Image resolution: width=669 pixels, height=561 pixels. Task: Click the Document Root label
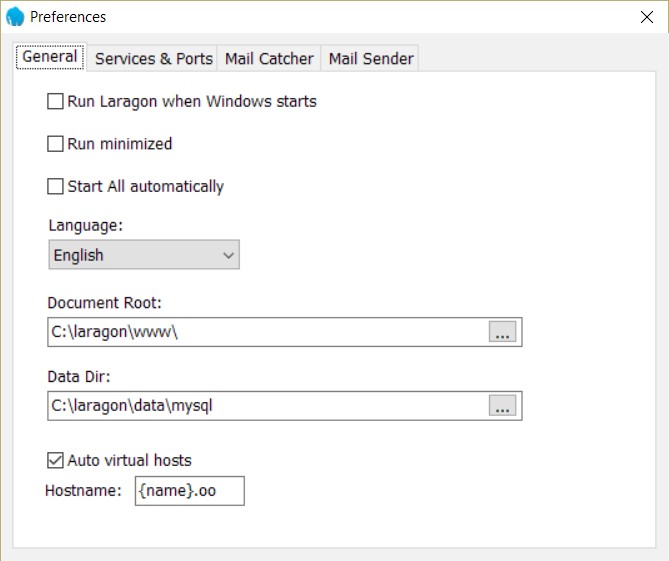(x=104, y=302)
